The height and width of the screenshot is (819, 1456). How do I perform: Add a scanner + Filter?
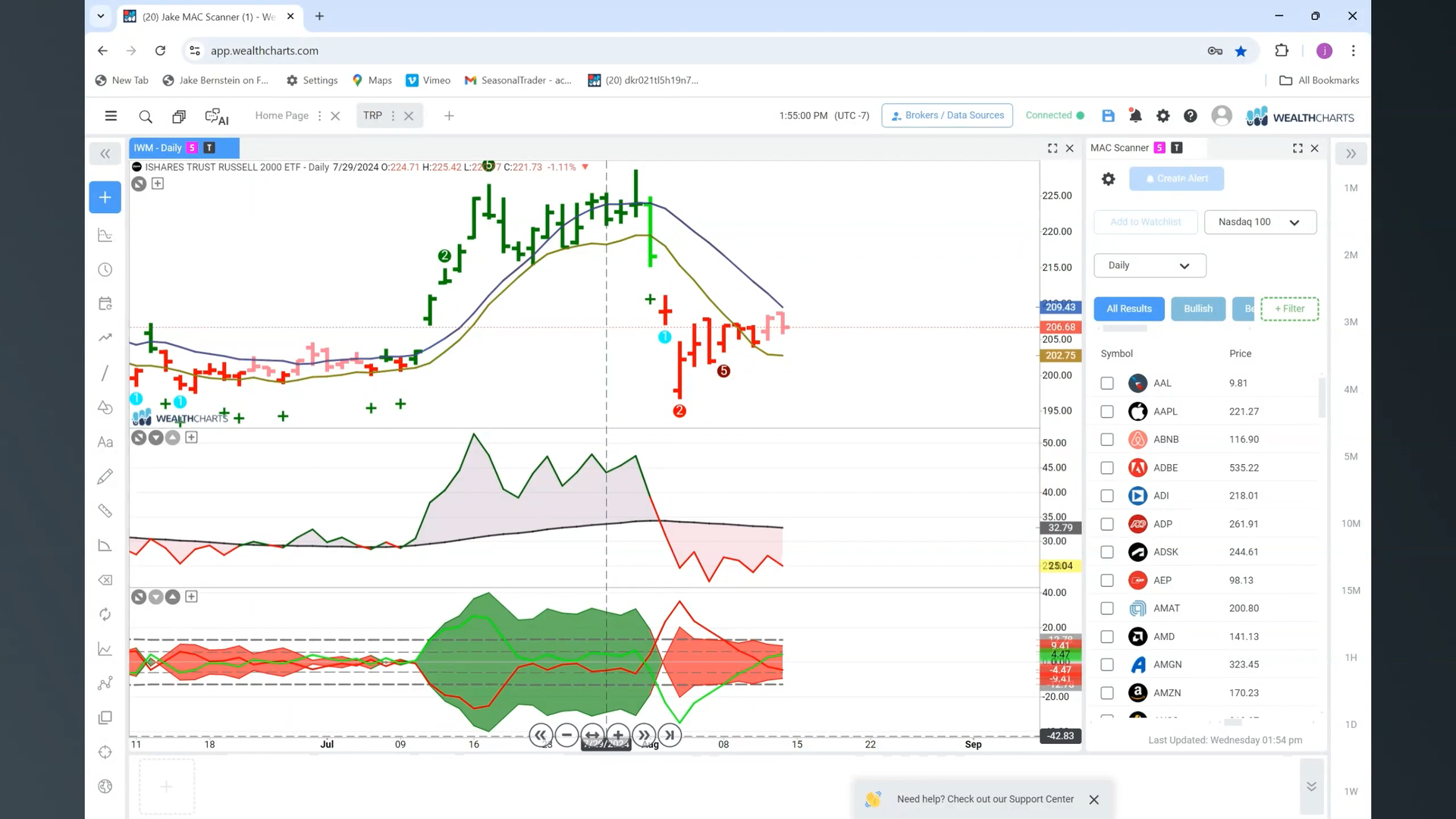coord(1289,309)
